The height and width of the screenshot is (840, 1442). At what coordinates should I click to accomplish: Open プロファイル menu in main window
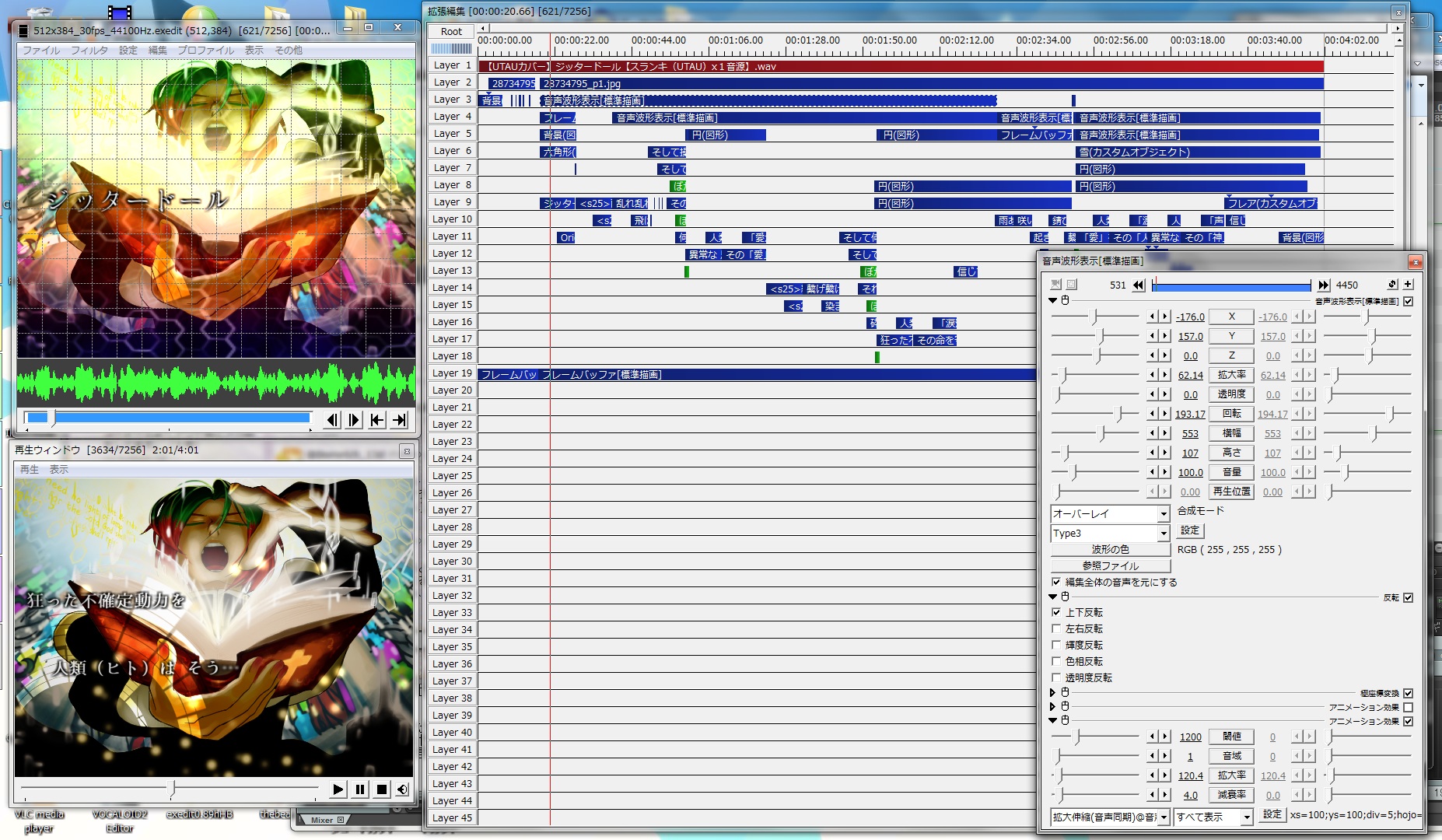tap(205, 50)
